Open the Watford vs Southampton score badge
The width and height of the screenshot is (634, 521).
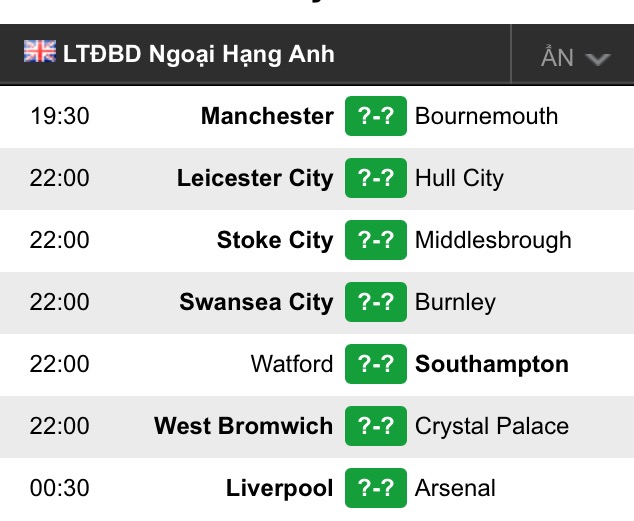click(x=376, y=364)
